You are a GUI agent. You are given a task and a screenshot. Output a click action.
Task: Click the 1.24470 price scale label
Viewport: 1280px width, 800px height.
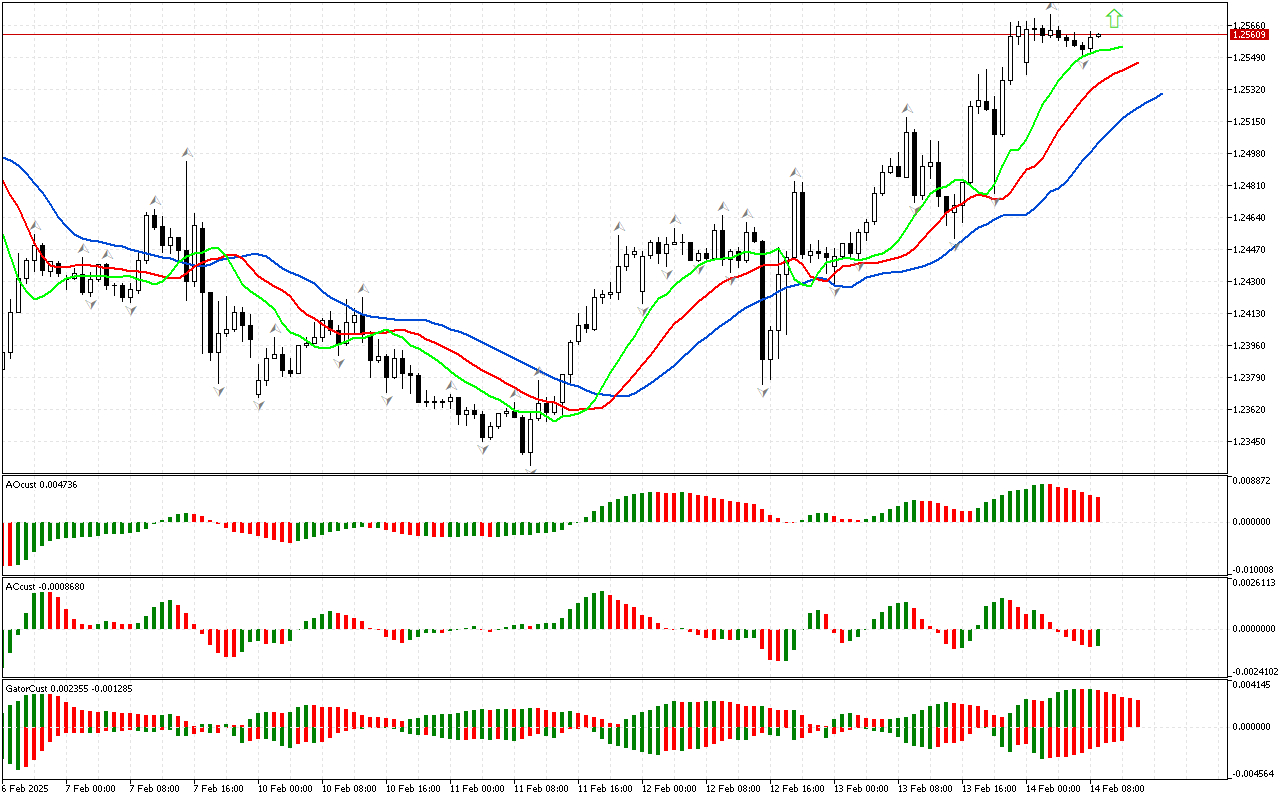[1250, 250]
